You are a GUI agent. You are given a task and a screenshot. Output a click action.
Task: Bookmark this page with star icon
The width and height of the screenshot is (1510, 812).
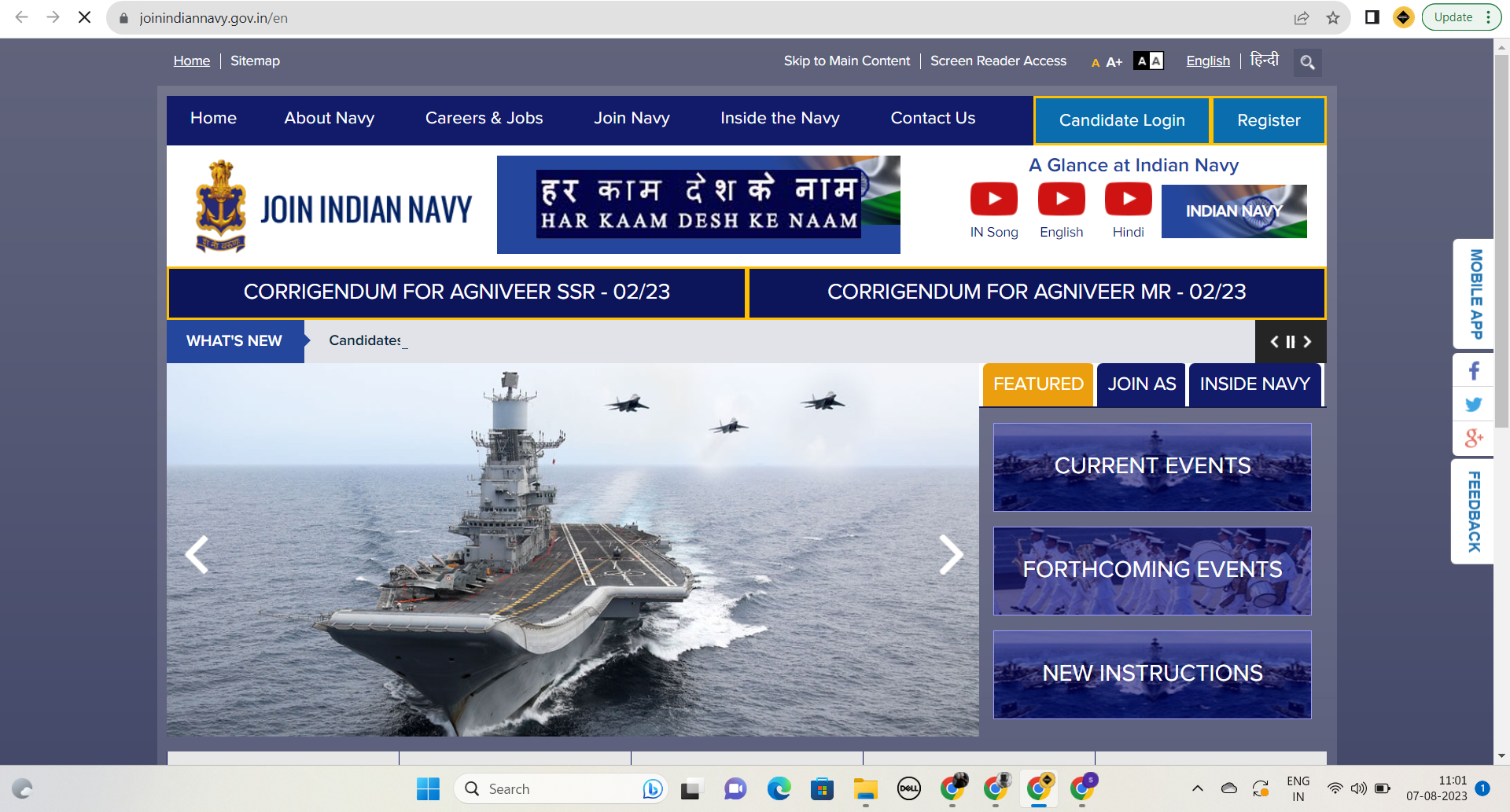coord(1333,17)
